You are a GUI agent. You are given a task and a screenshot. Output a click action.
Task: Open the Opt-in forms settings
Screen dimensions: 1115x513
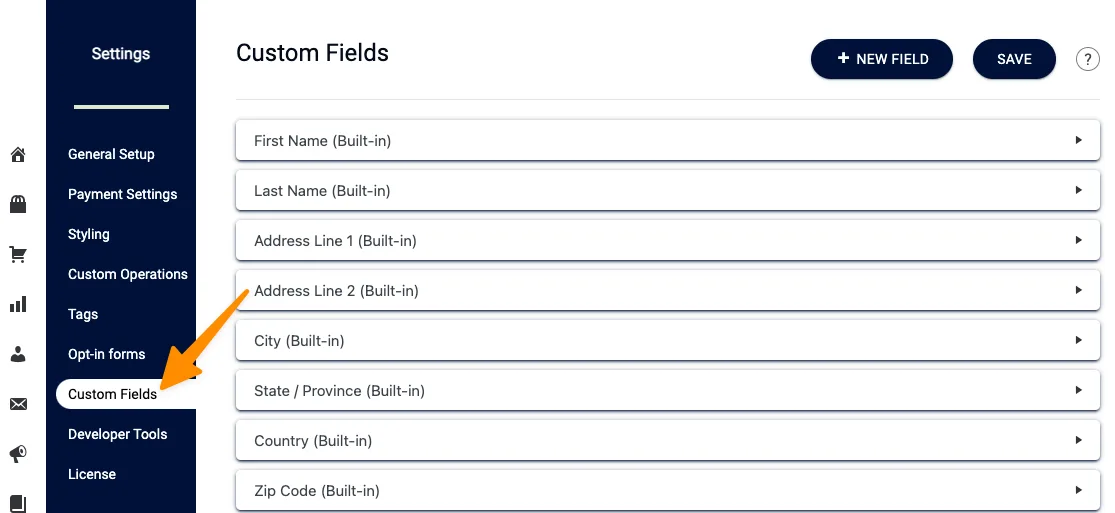tap(106, 354)
